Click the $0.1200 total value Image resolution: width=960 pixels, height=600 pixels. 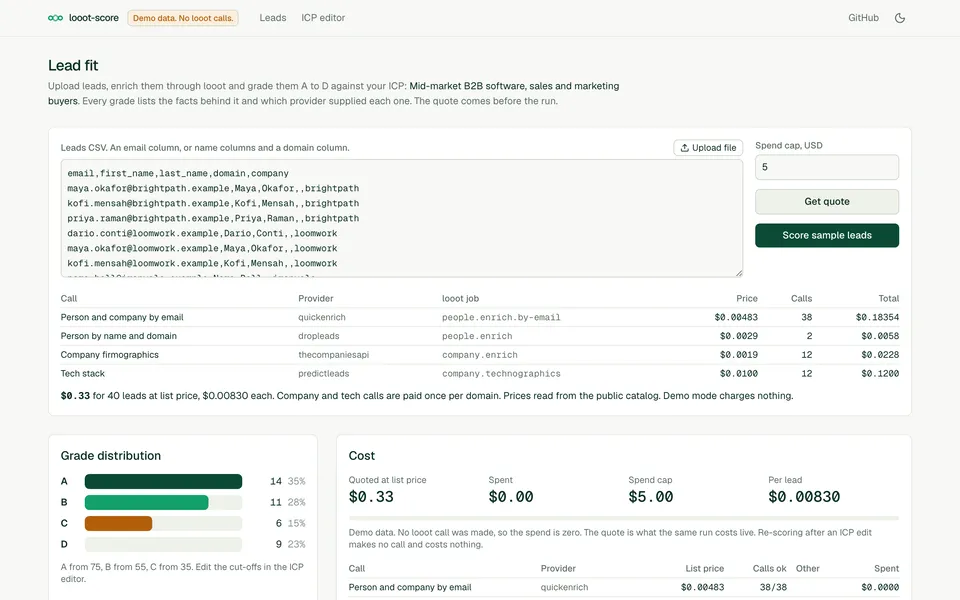880,373
